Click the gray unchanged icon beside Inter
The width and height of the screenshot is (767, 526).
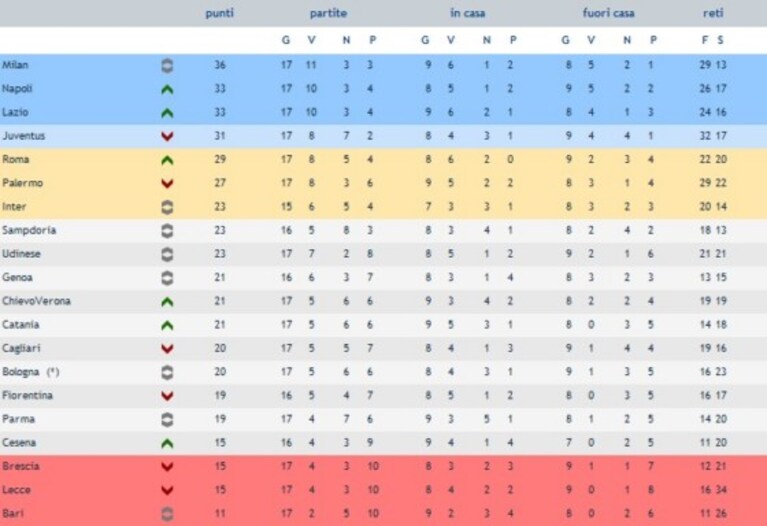pyautogui.click(x=167, y=207)
